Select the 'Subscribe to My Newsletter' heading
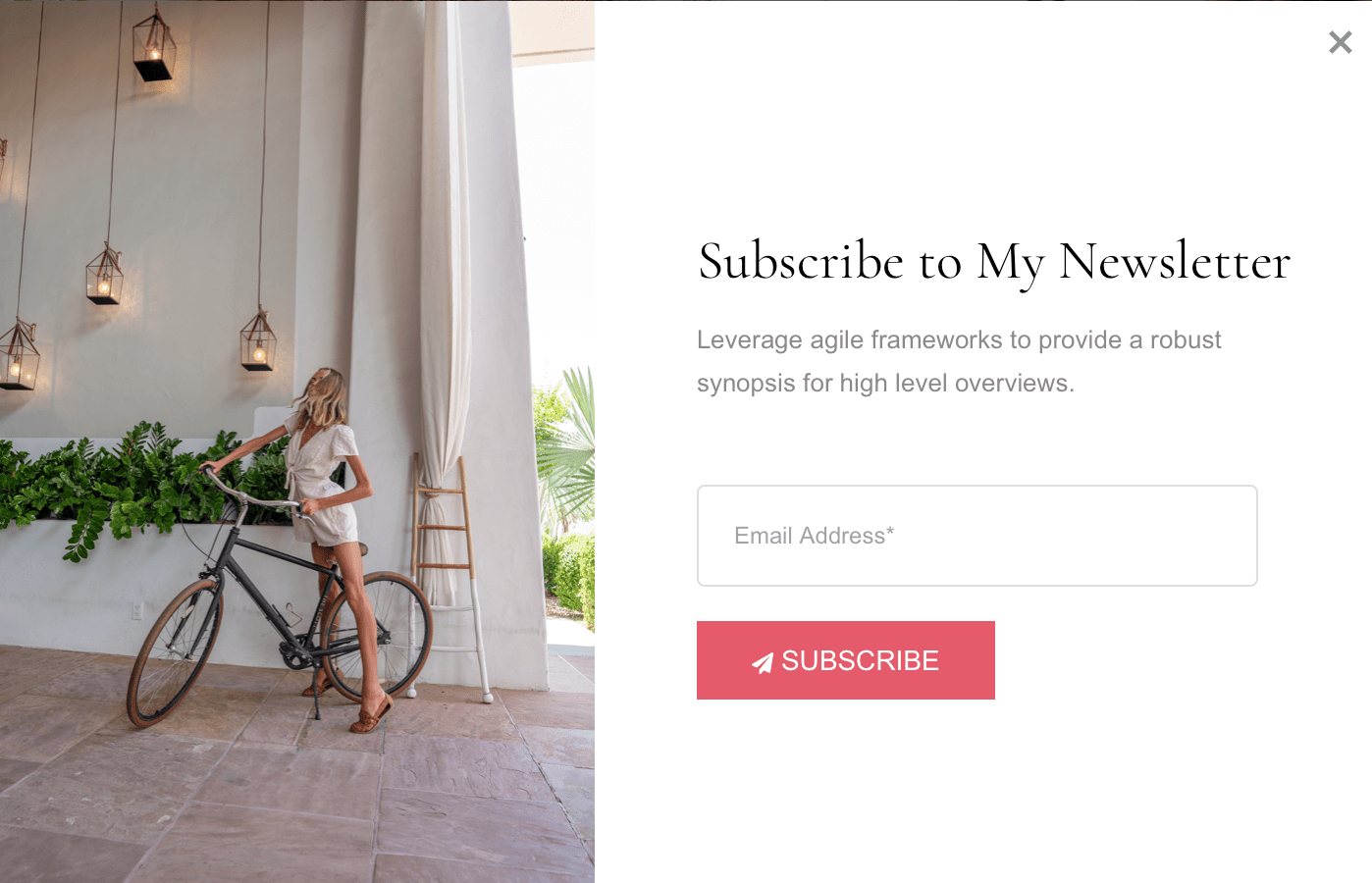The image size is (1372, 883). point(994,262)
